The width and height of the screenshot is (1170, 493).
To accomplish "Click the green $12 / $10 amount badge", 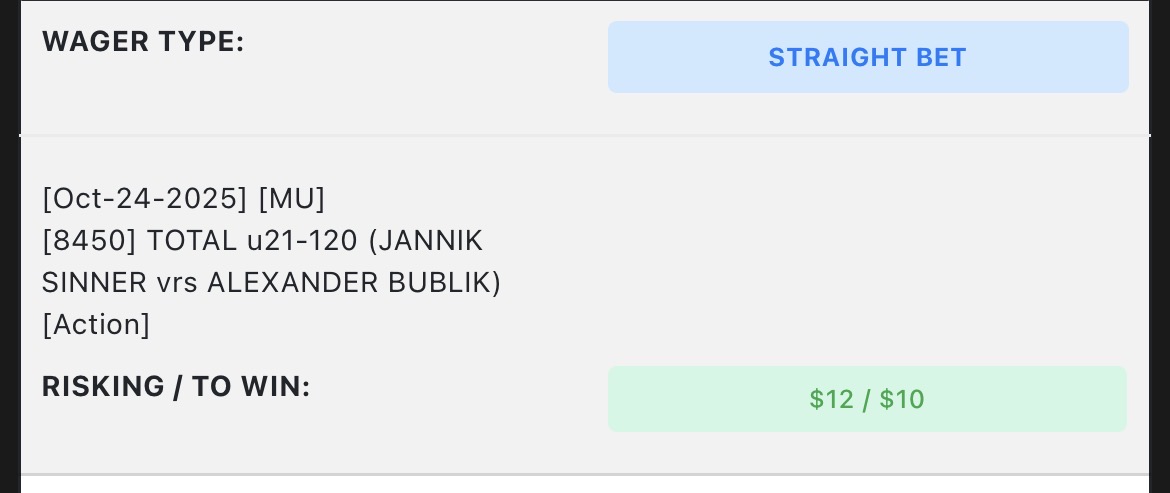I will click(x=867, y=399).
